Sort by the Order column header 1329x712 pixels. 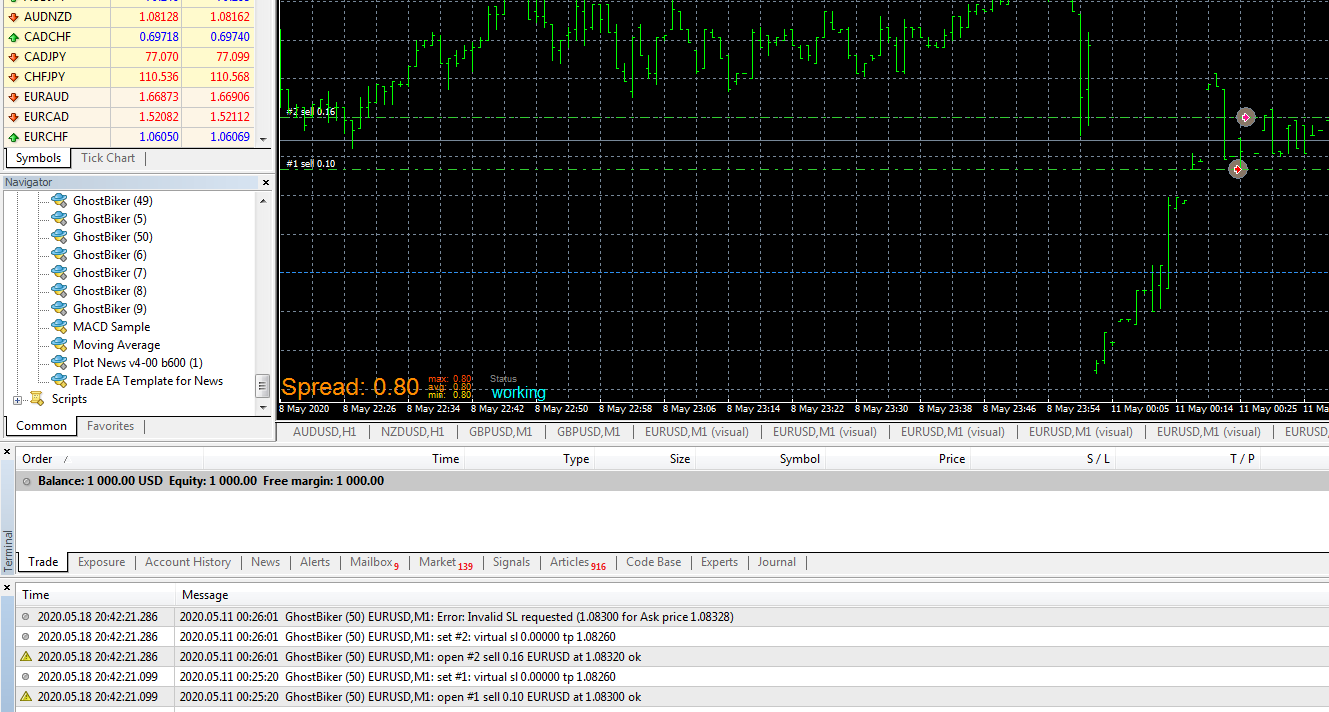click(x=110, y=459)
